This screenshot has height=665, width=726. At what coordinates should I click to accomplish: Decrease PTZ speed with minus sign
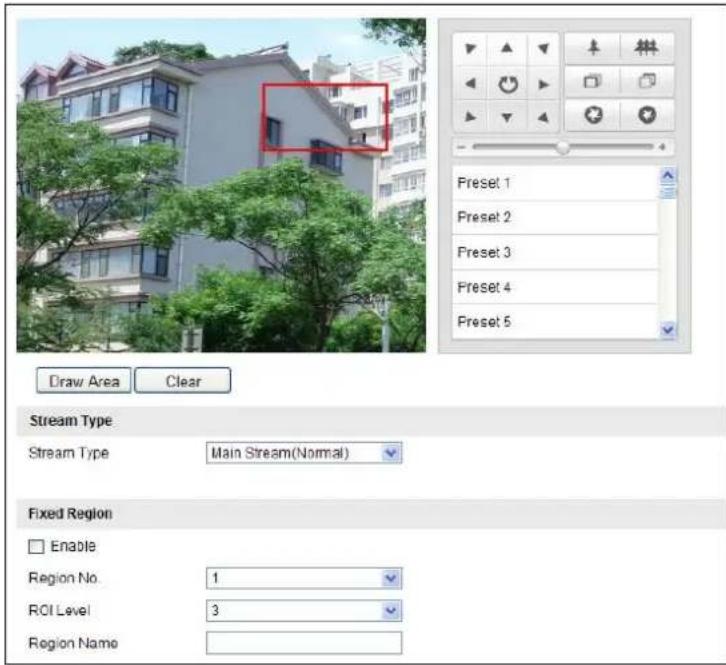[x=461, y=147]
